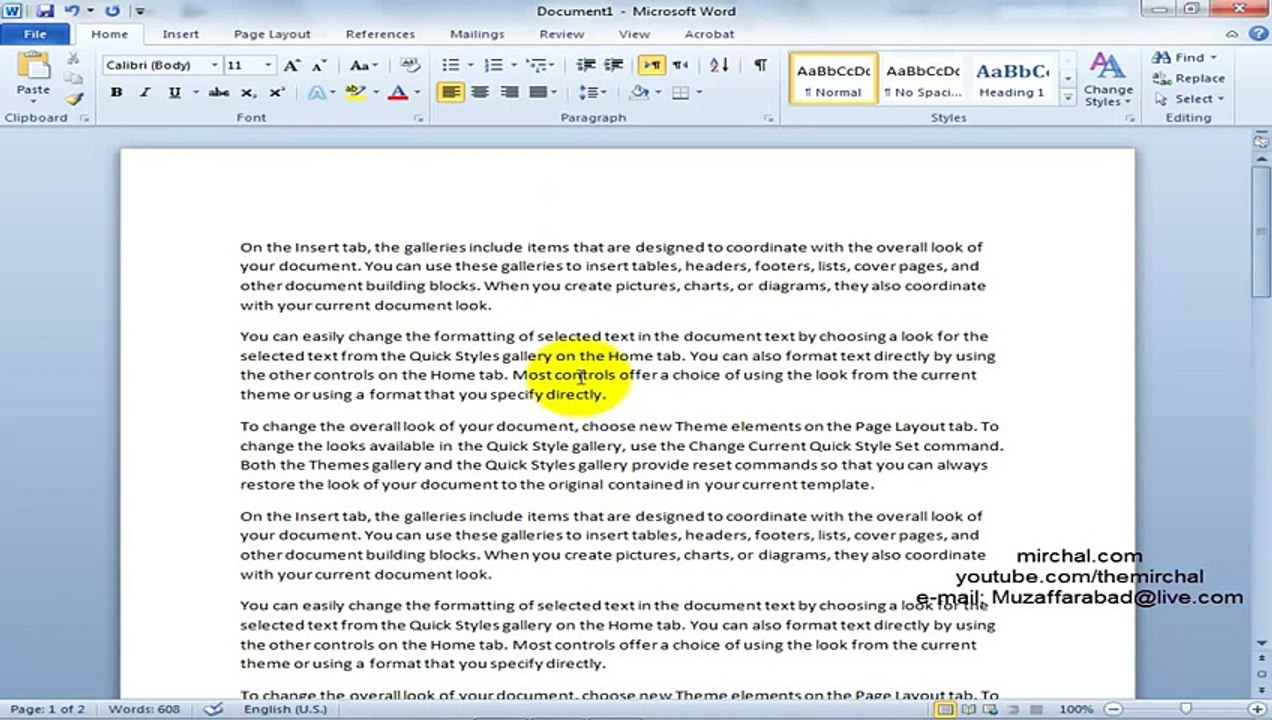This screenshot has width=1272, height=720.
Task: Switch to the Insert tab
Action: [181, 34]
